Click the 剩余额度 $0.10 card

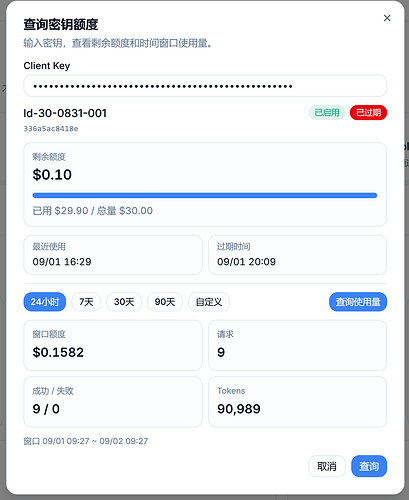click(205, 184)
